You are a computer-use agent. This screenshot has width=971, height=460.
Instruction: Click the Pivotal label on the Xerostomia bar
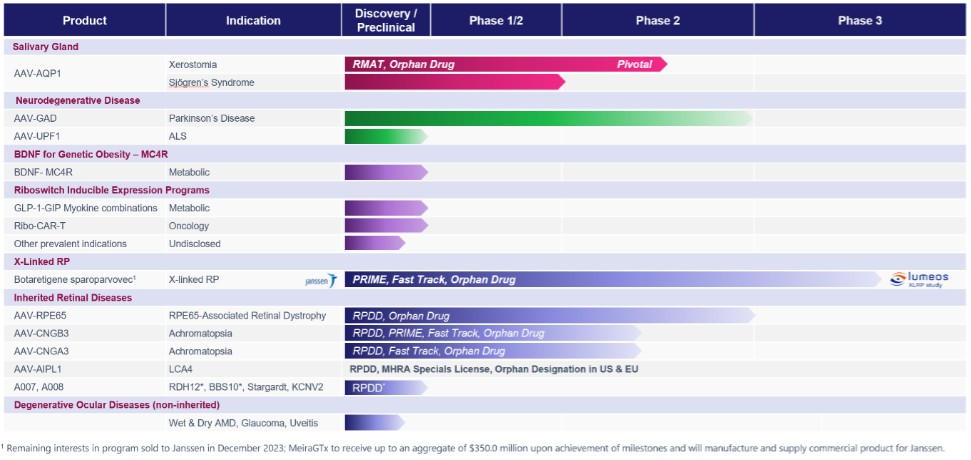click(x=634, y=64)
